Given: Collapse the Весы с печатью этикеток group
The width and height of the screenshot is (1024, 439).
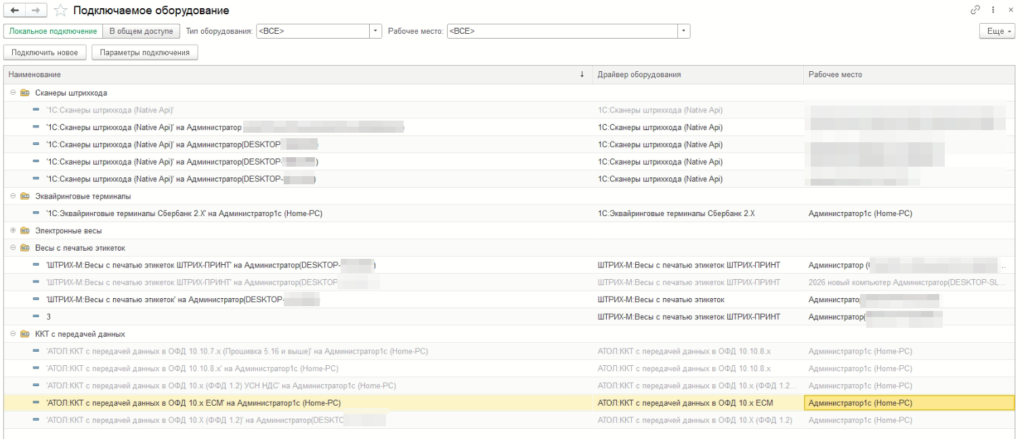Looking at the screenshot, I should (x=13, y=248).
